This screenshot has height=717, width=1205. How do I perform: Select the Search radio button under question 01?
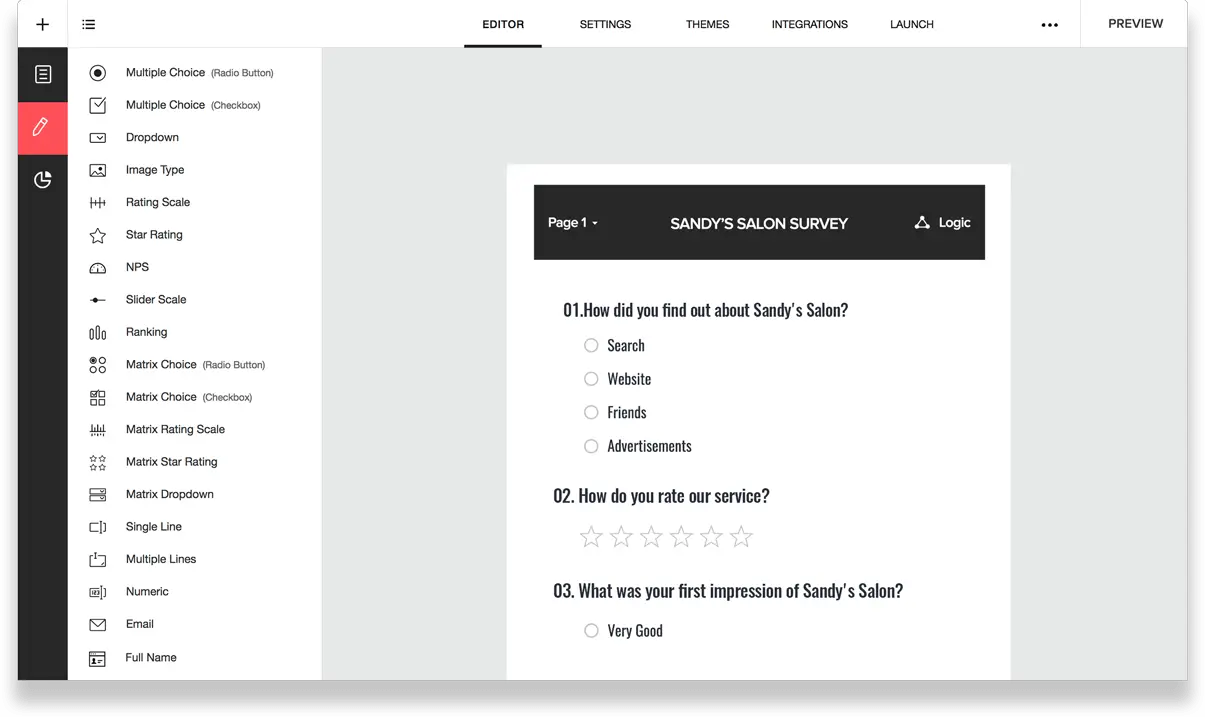coord(591,345)
